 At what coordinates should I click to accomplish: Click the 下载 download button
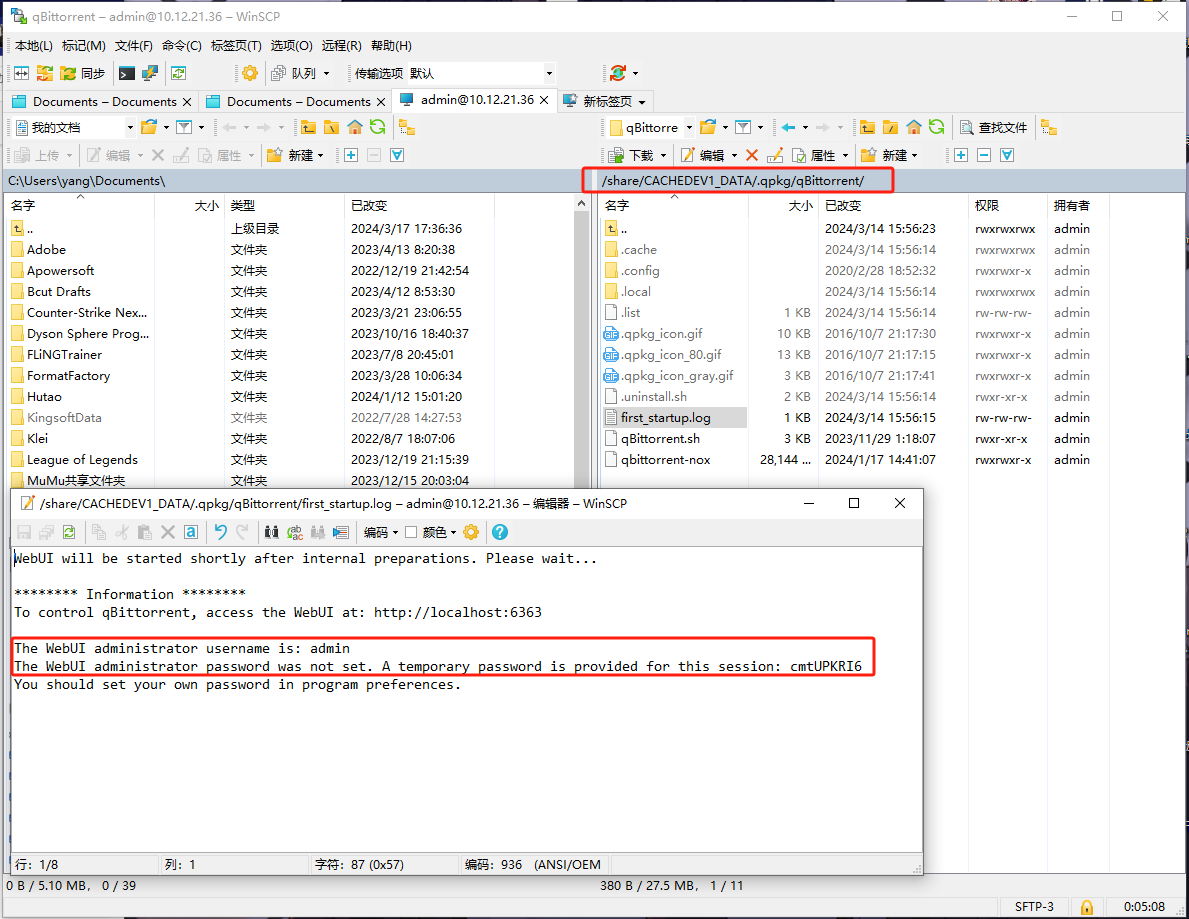632,155
